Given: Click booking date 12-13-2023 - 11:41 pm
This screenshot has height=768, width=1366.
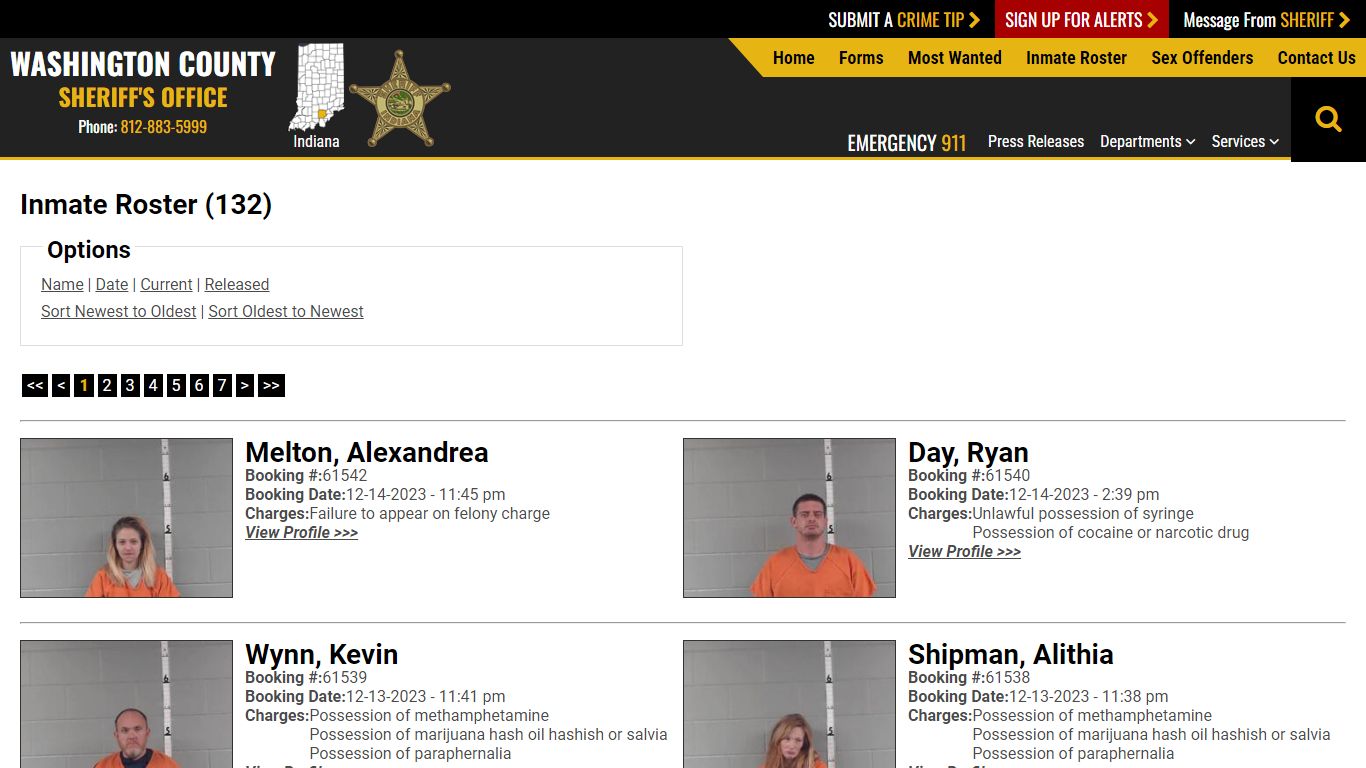Looking at the screenshot, I should pos(426,697).
